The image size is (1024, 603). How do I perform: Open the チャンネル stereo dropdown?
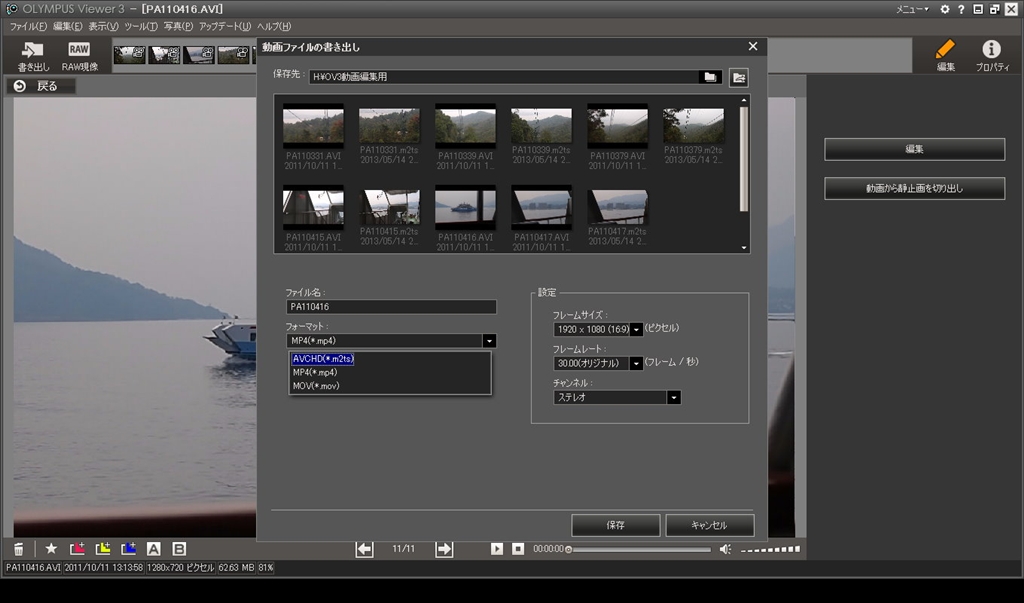point(674,397)
